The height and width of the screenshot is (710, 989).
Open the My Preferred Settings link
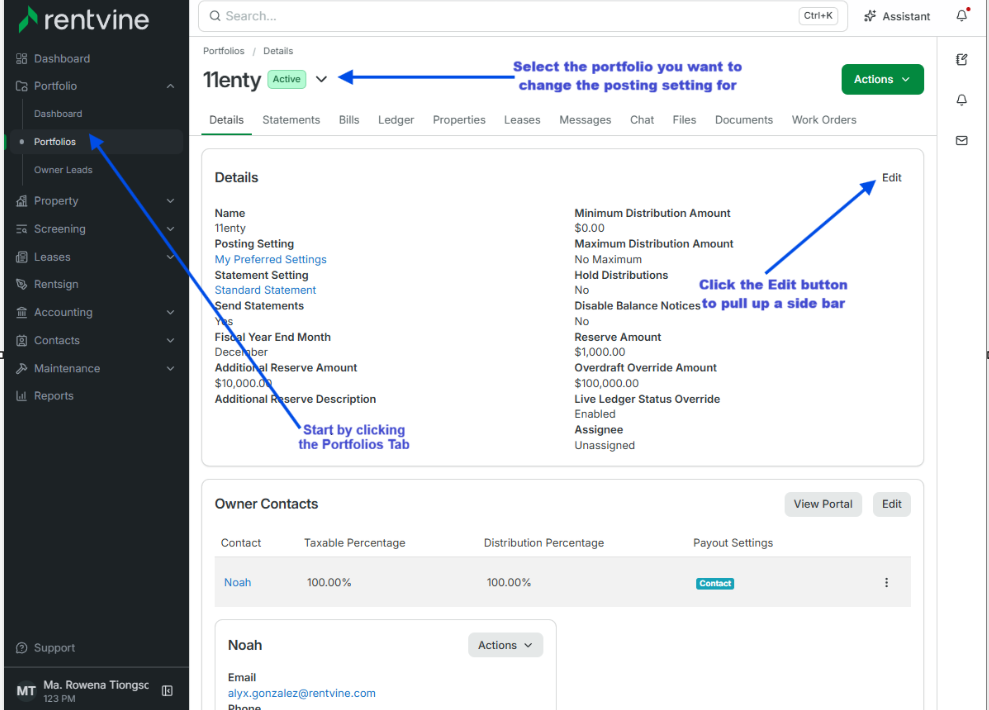tap(271, 259)
